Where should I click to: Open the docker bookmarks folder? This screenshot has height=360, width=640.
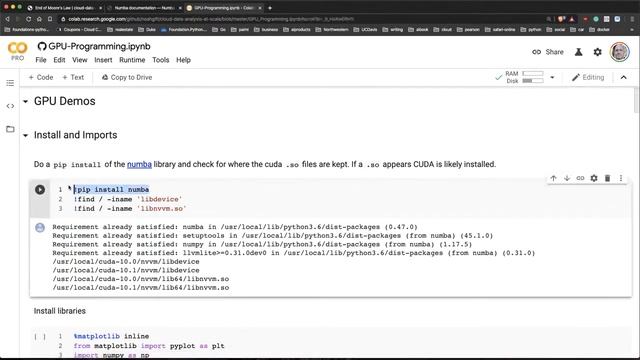(x=600, y=29)
